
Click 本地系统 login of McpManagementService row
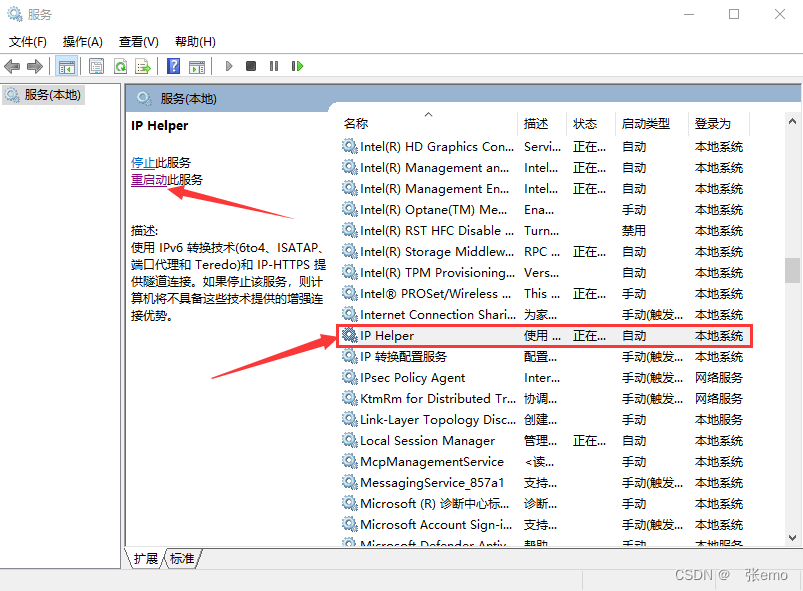tap(719, 461)
